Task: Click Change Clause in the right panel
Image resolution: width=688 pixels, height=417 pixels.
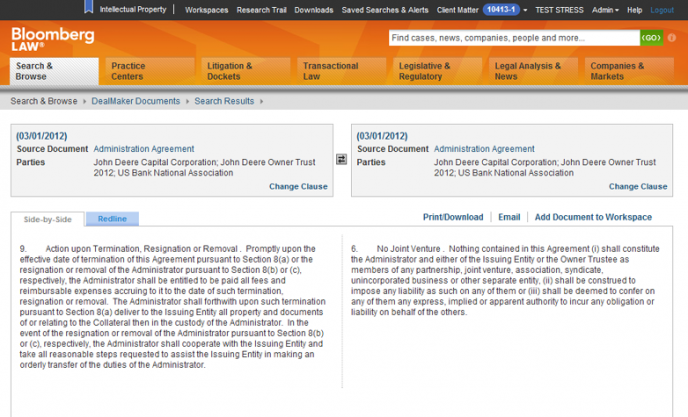Action: (x=638, y=186)
